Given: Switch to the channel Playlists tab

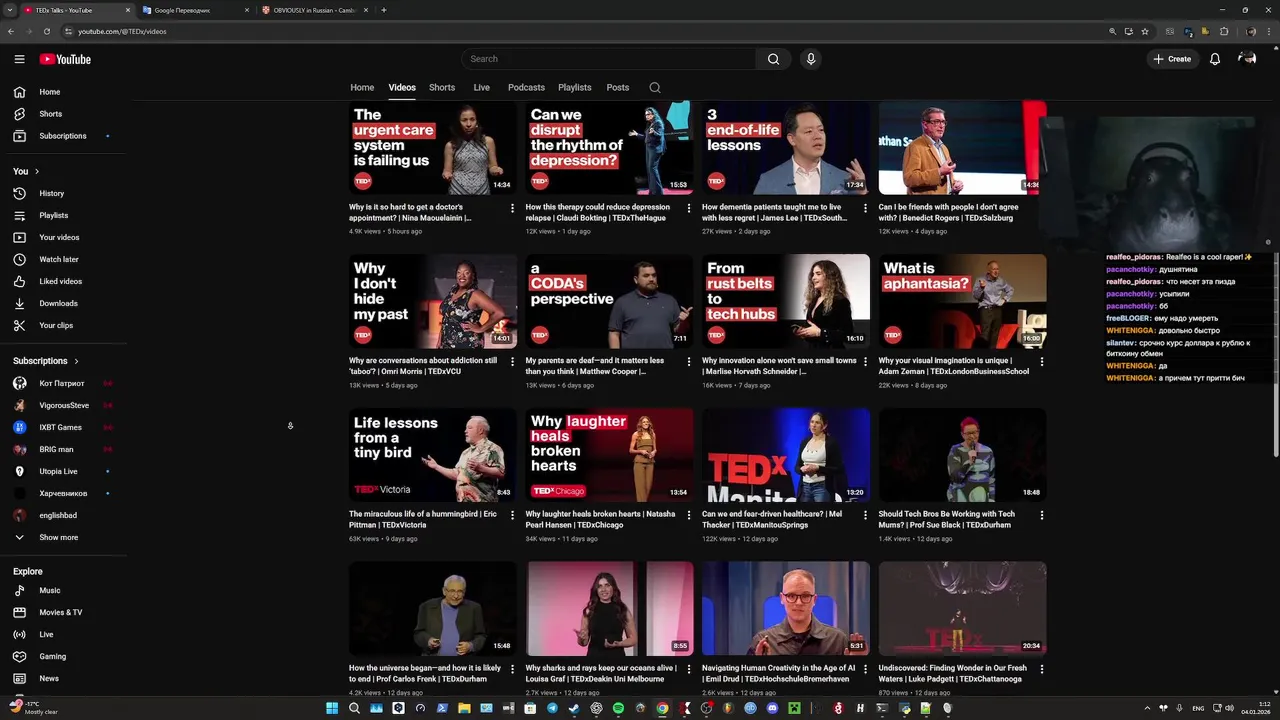Looking at the screenshot, I should [575, 87].
